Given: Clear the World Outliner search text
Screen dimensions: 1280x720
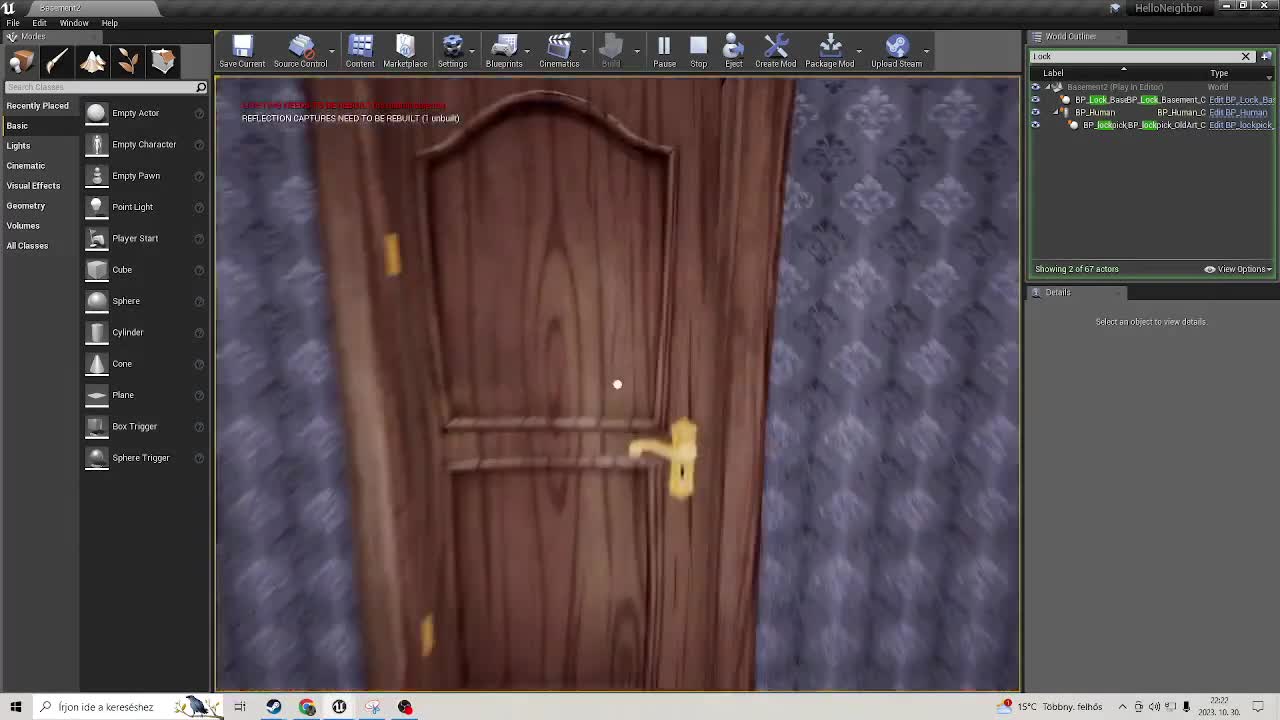Looking at the screenshot, I should tap(1245, 56).
